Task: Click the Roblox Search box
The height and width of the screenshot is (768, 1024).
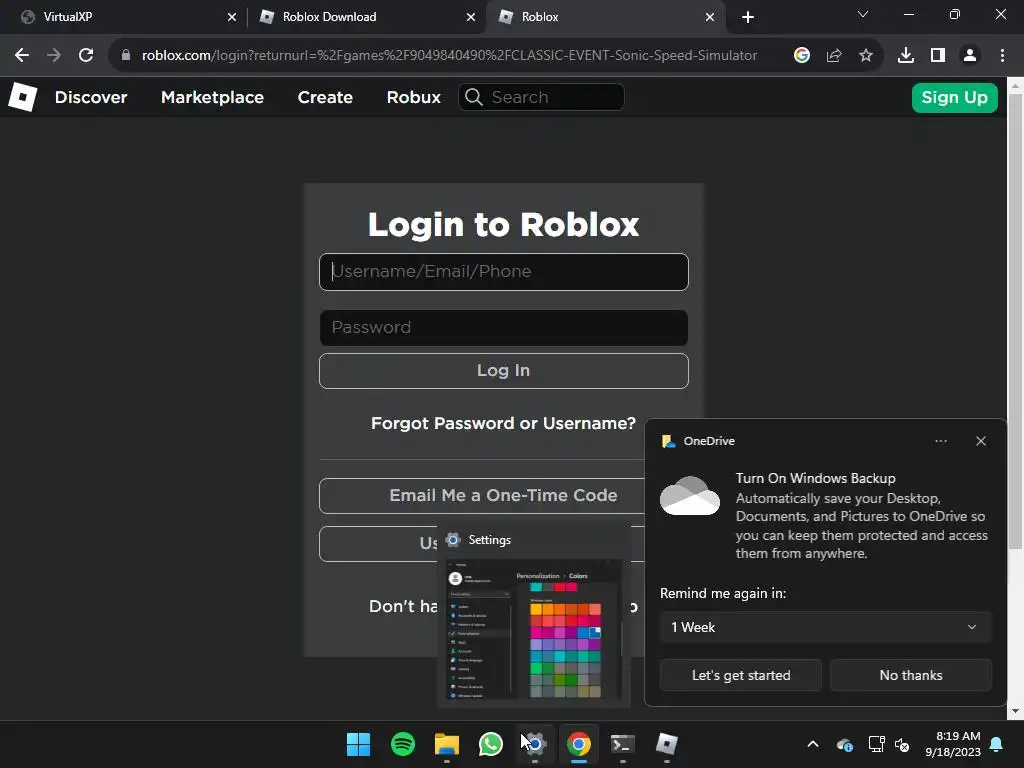Action: pos(541,97)
